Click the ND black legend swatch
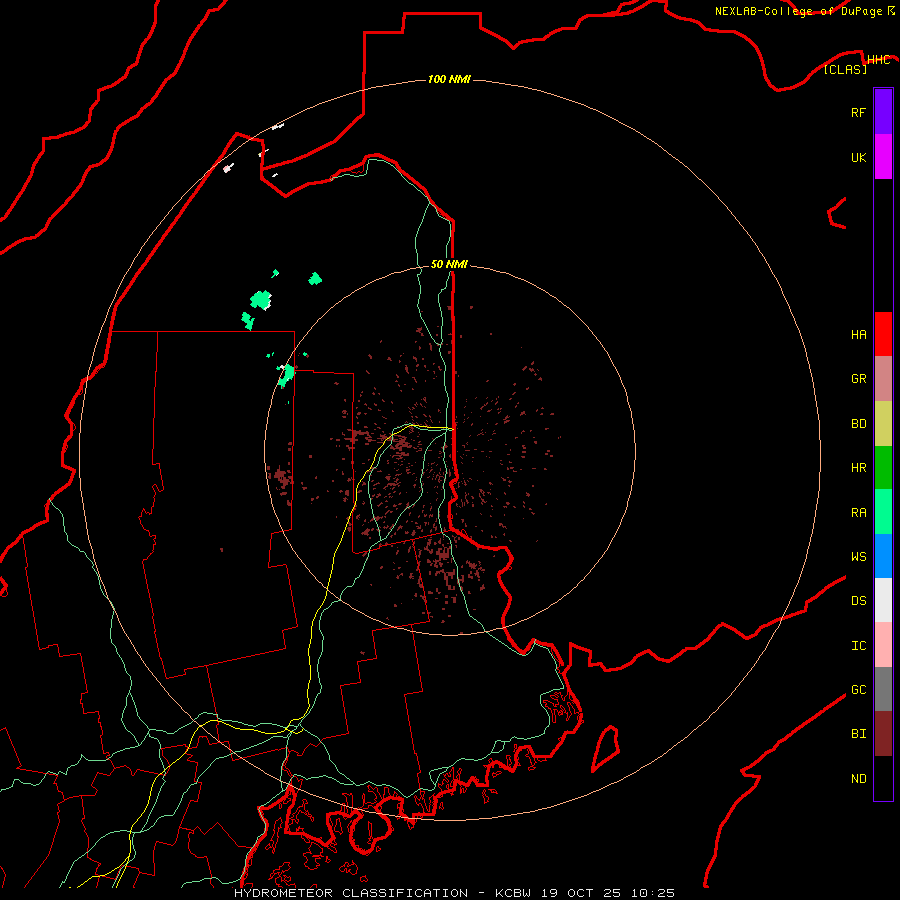Viewport: 900px width, 900px height. coord(883,778)
